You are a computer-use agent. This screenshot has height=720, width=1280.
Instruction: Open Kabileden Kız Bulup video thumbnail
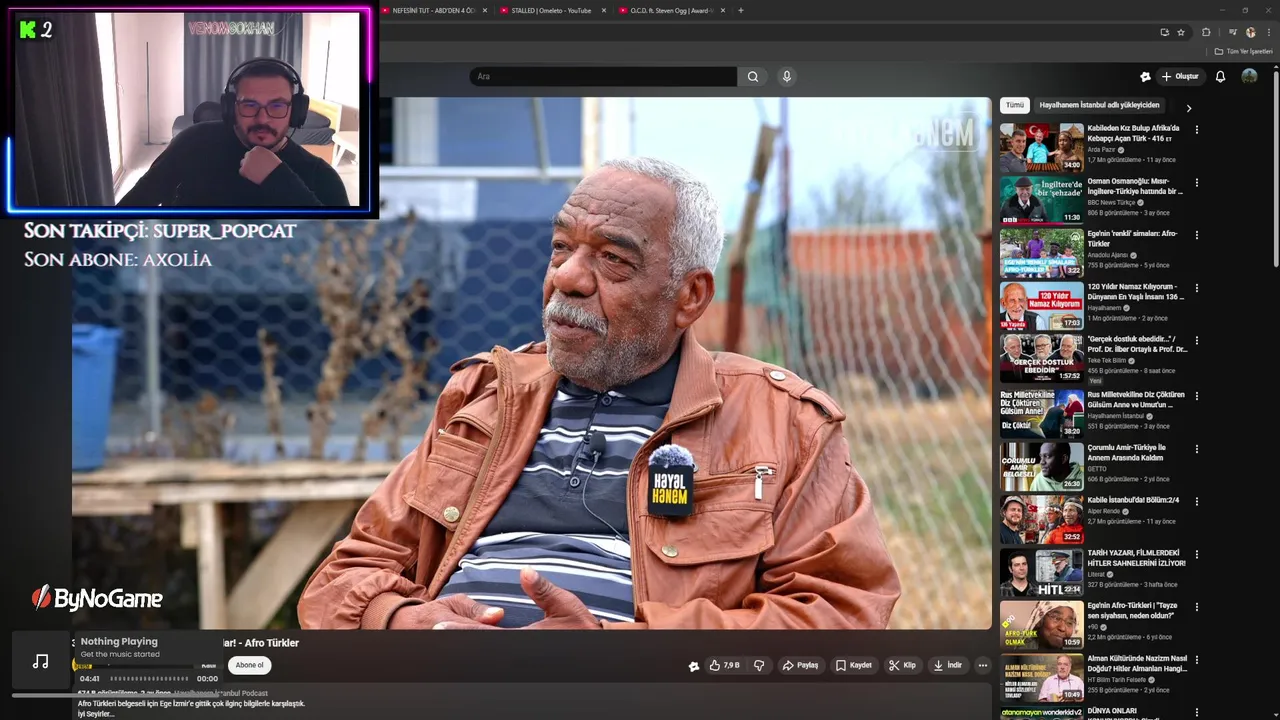tap(1041, 147)
